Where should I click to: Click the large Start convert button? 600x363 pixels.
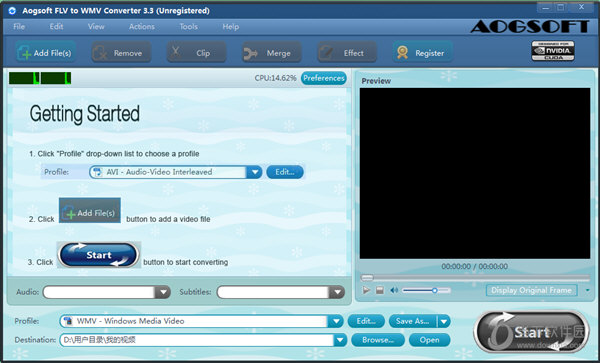[x=531, y=332]
